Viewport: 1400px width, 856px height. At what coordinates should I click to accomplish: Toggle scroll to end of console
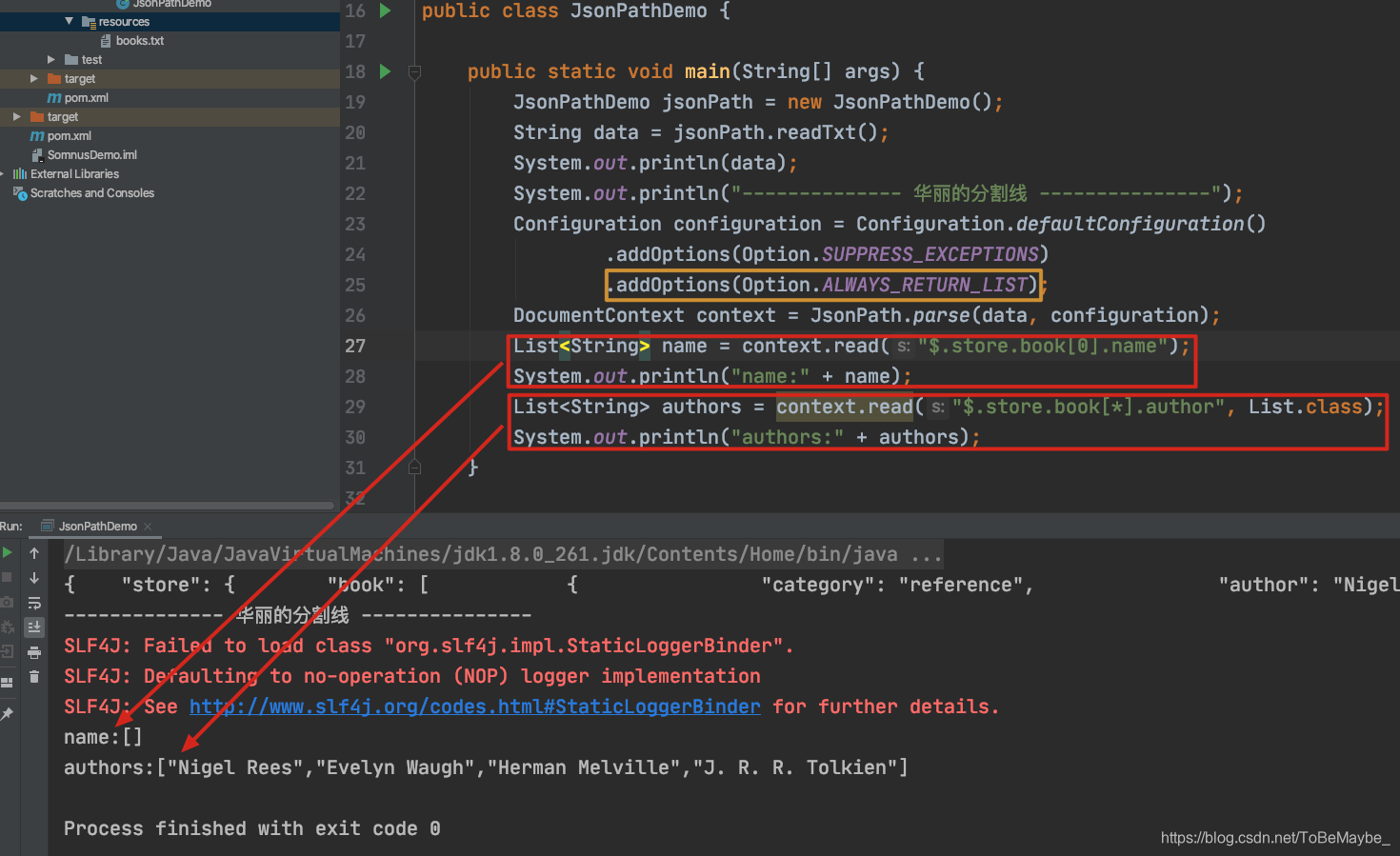coord(34,627)
